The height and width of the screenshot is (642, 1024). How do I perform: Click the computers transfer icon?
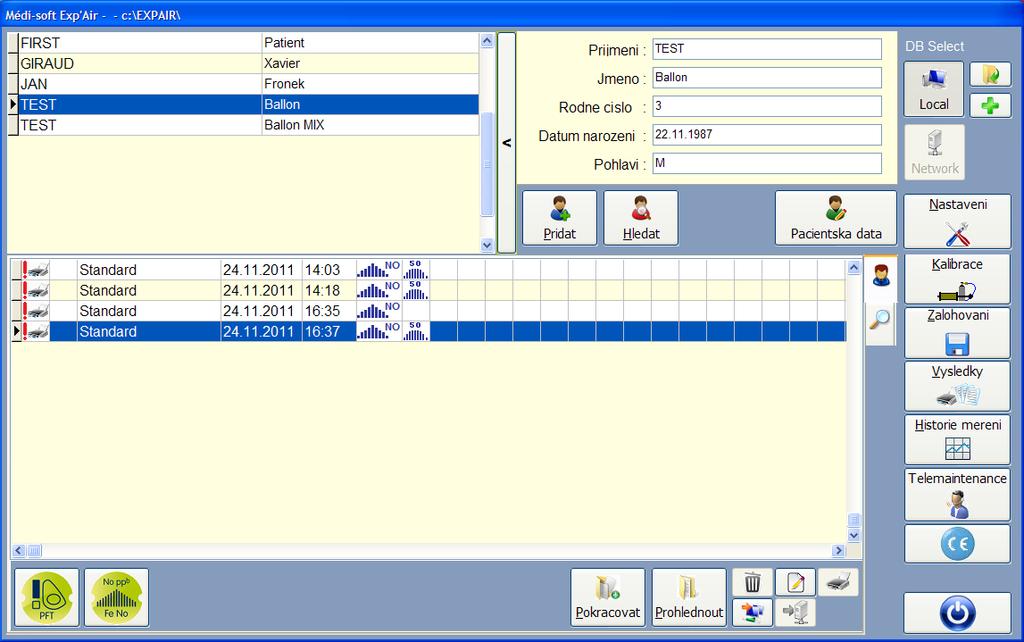click(x=752, y=612)
